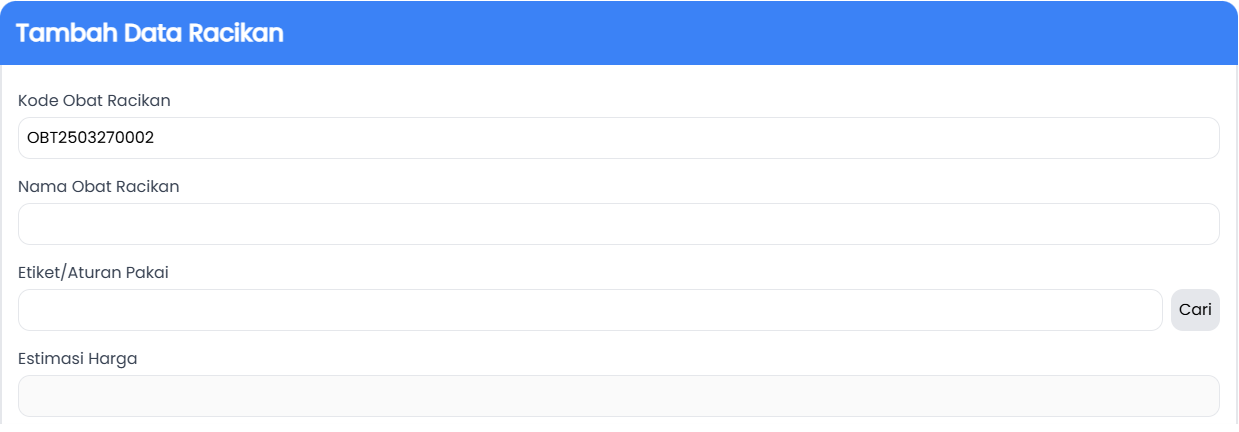This screenshot has width=1239, height=432.
Task: Click the "Estimasi Harga" label
Action: pos(78,358)
